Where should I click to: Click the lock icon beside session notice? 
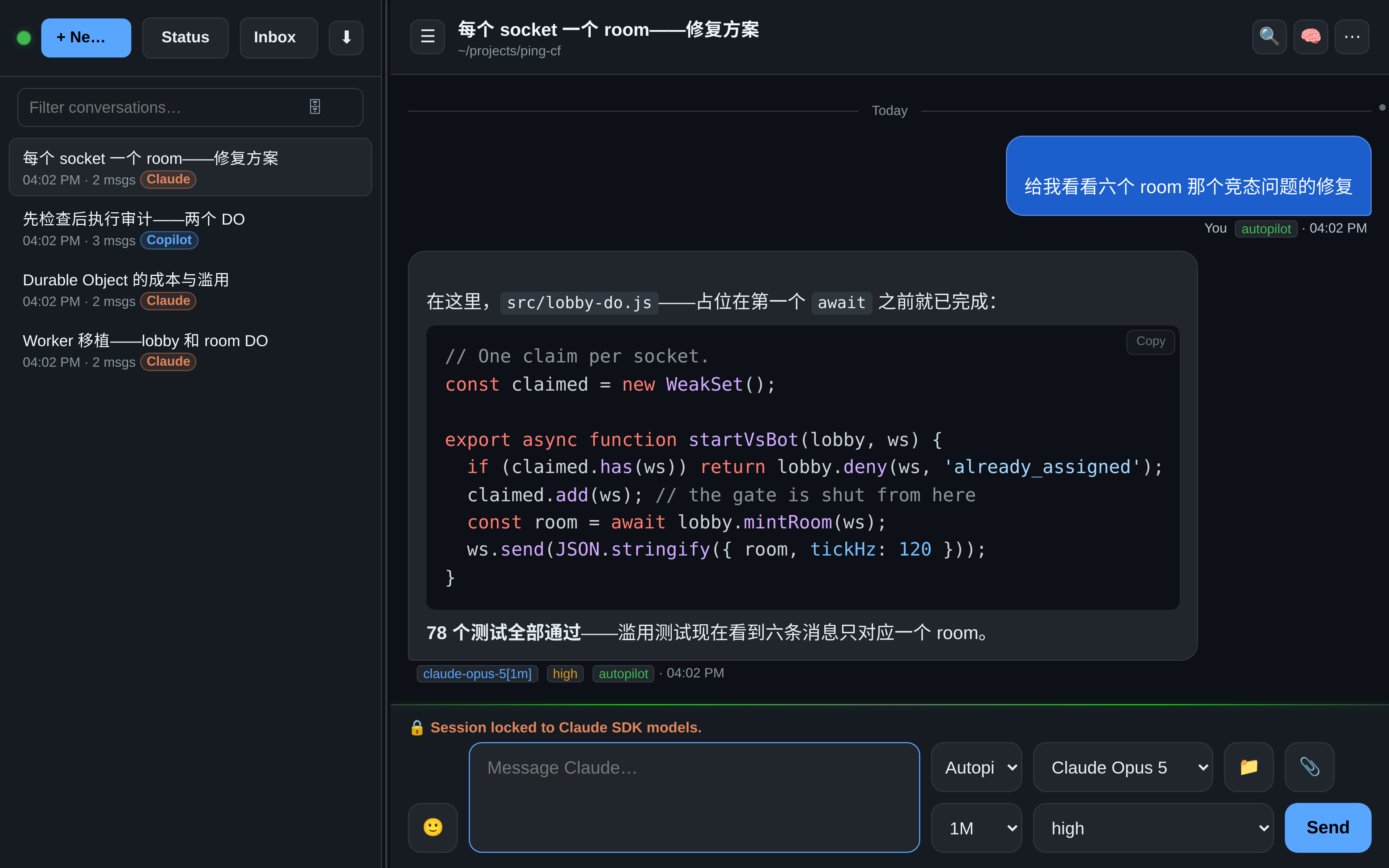click(417, 727)
